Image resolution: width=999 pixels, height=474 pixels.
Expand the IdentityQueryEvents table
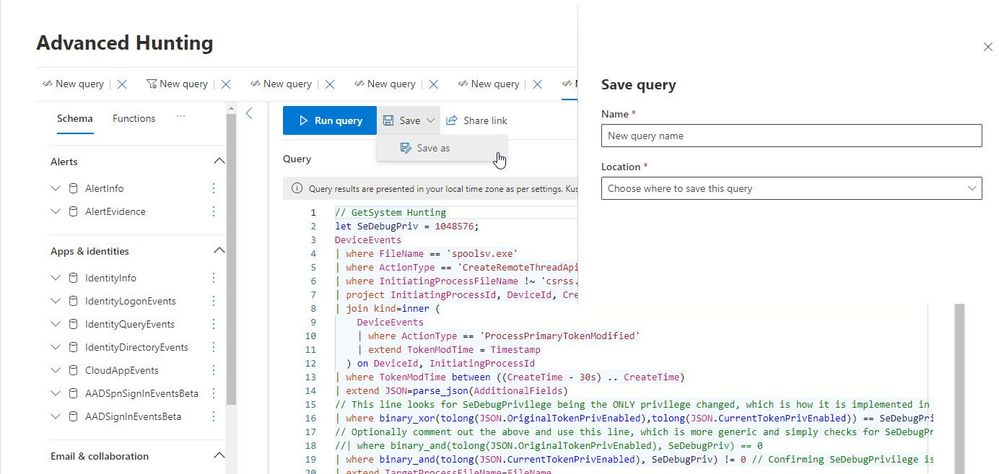(x=55, y=324)
